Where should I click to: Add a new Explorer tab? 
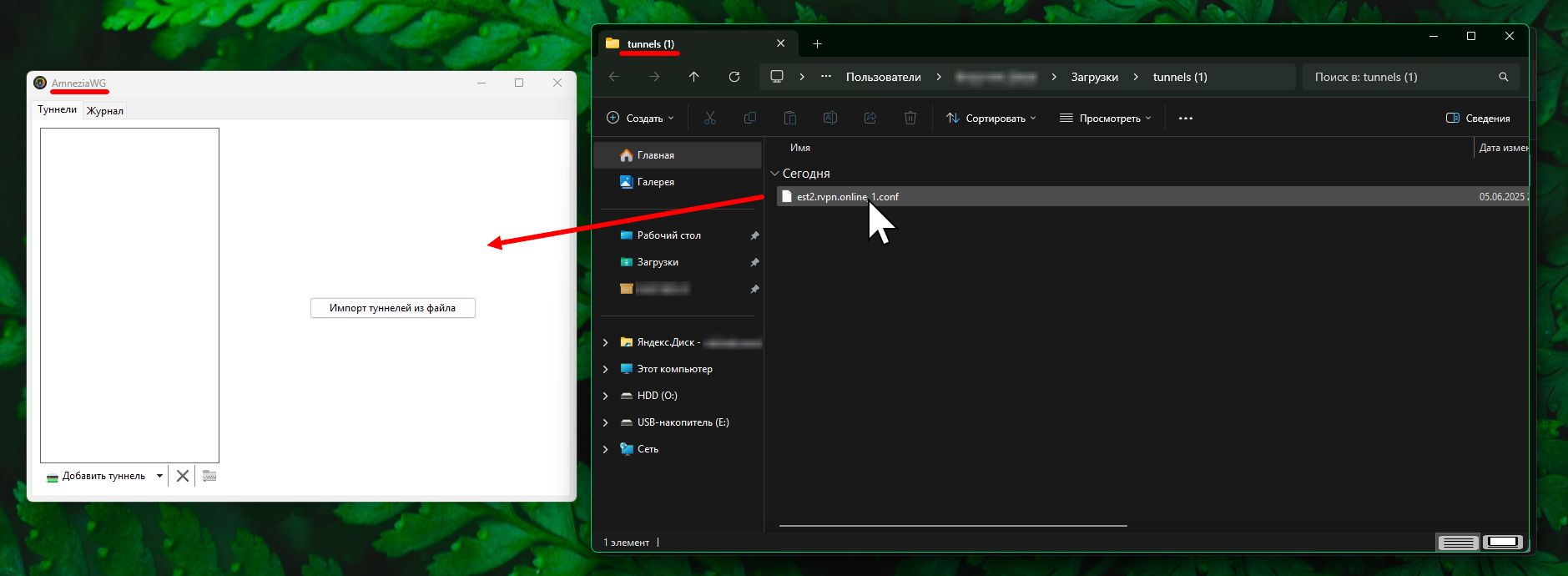pos(818,44)
